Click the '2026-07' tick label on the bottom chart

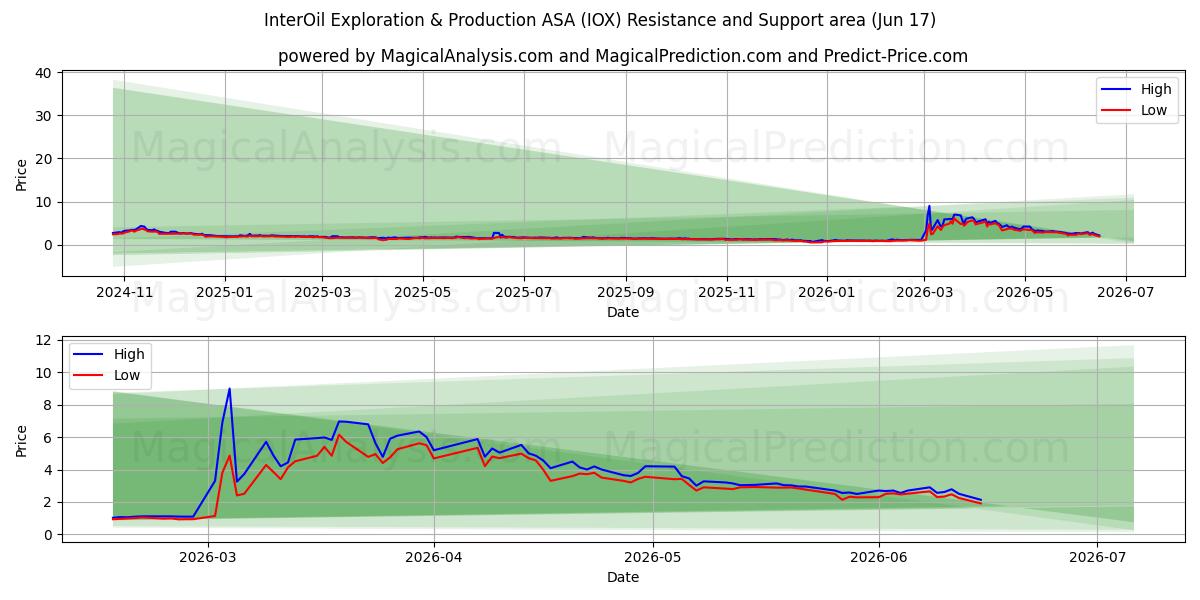tap(1097, 559)
